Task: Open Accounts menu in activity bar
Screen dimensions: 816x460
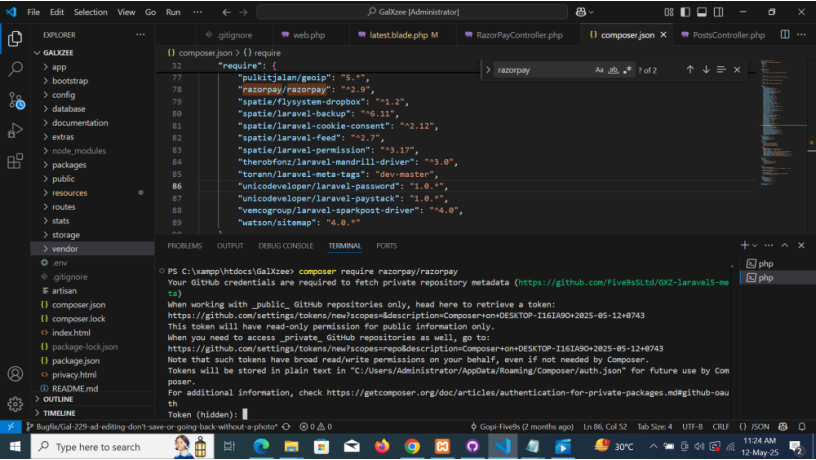Action: click(x=15, y=374)
